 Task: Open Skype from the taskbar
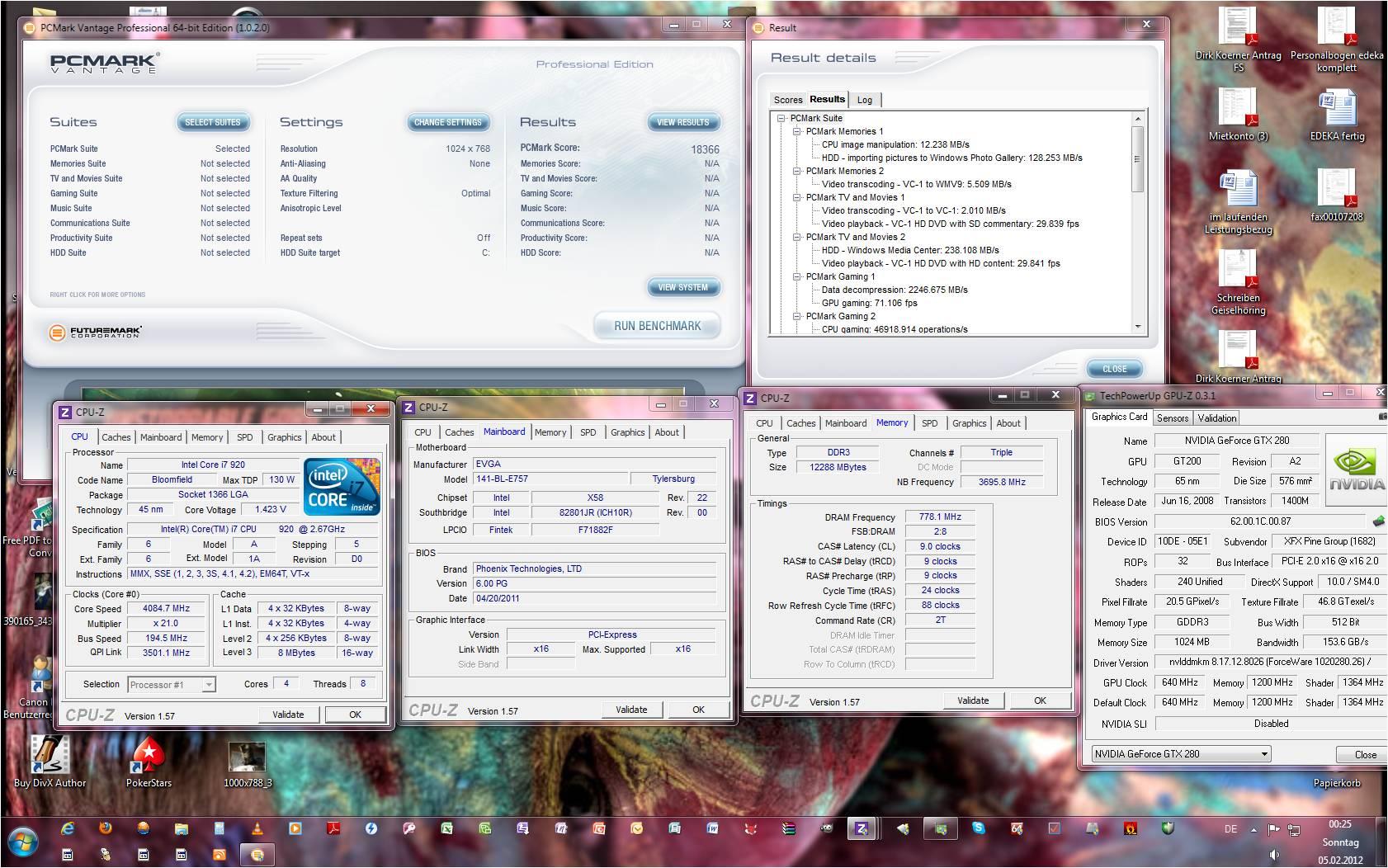(x=979, y=828)
